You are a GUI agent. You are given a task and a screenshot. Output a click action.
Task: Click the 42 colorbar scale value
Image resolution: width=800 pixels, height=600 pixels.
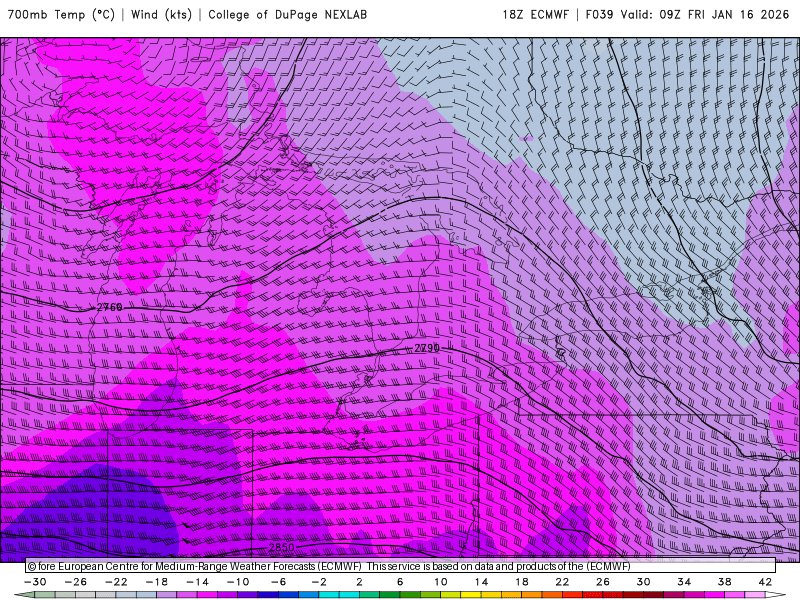(x=765, y=582)
